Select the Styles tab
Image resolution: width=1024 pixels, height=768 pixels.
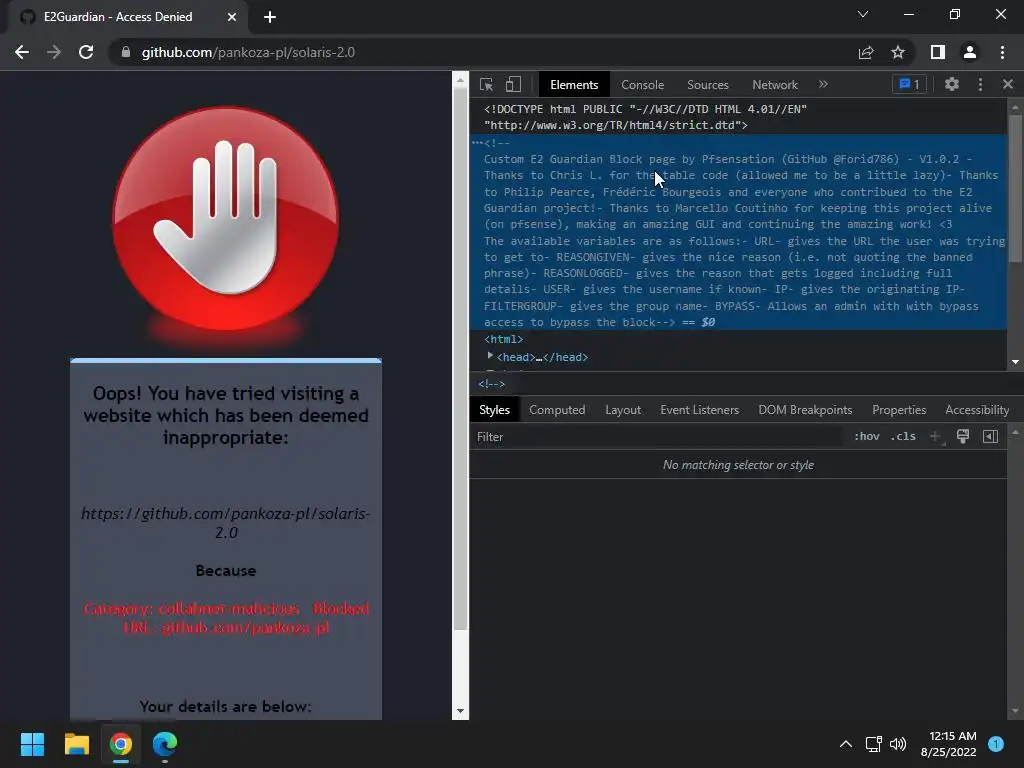click(494, 409)
